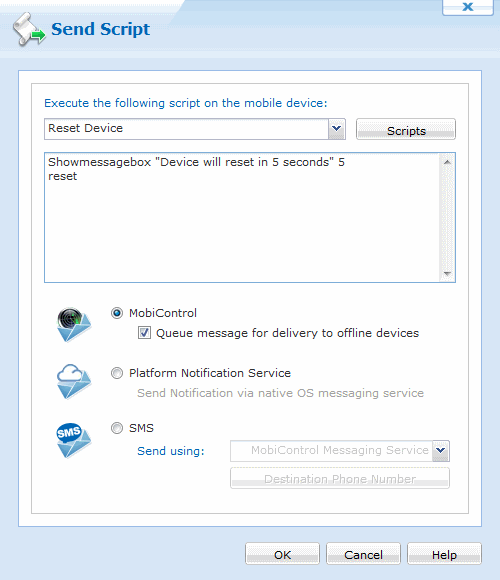500x580 pixels.
Task: Click the Cancel button
Action: [x=363, y=554]
